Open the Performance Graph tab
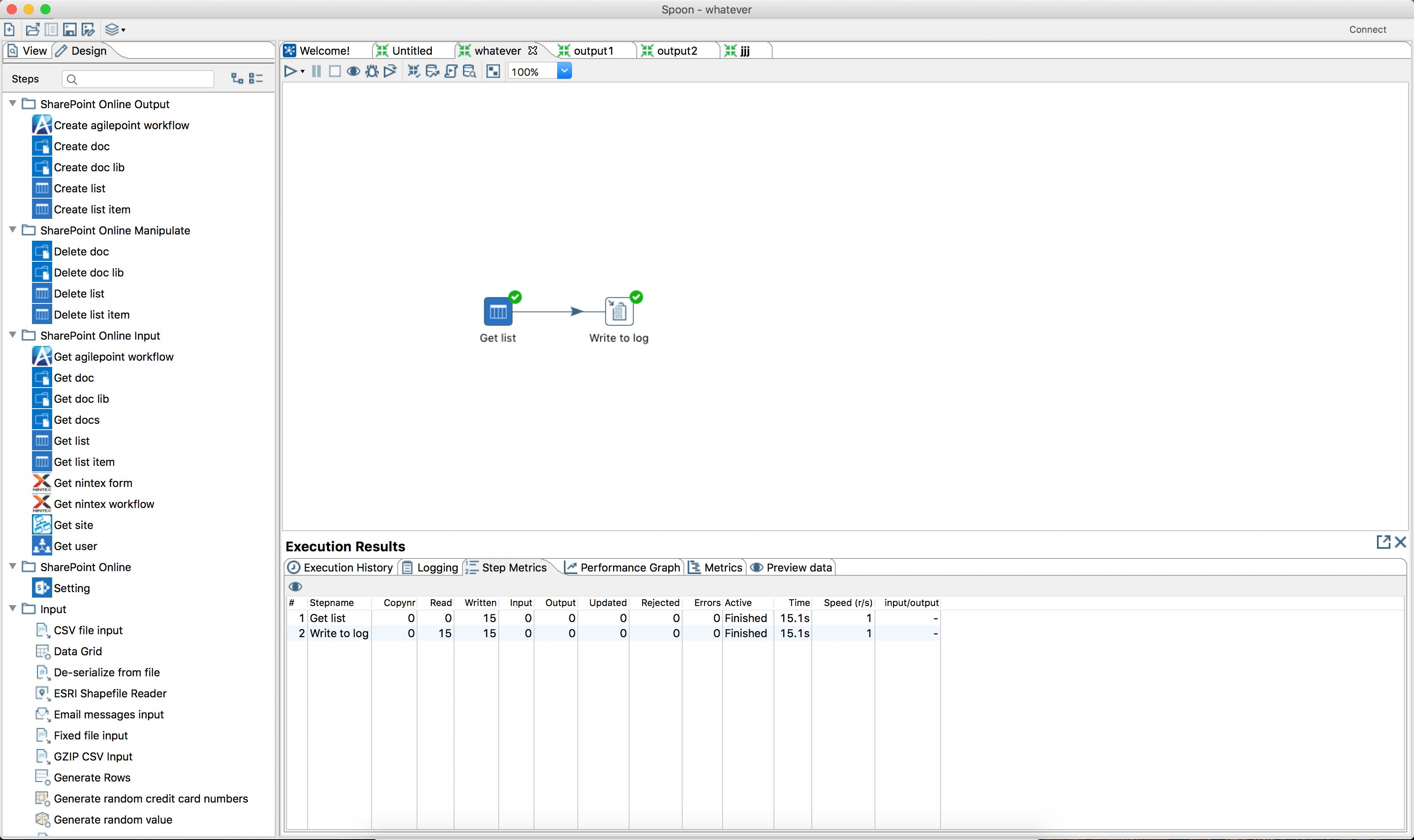This screenshot has width=1414, height=840. tap(622, 567)
